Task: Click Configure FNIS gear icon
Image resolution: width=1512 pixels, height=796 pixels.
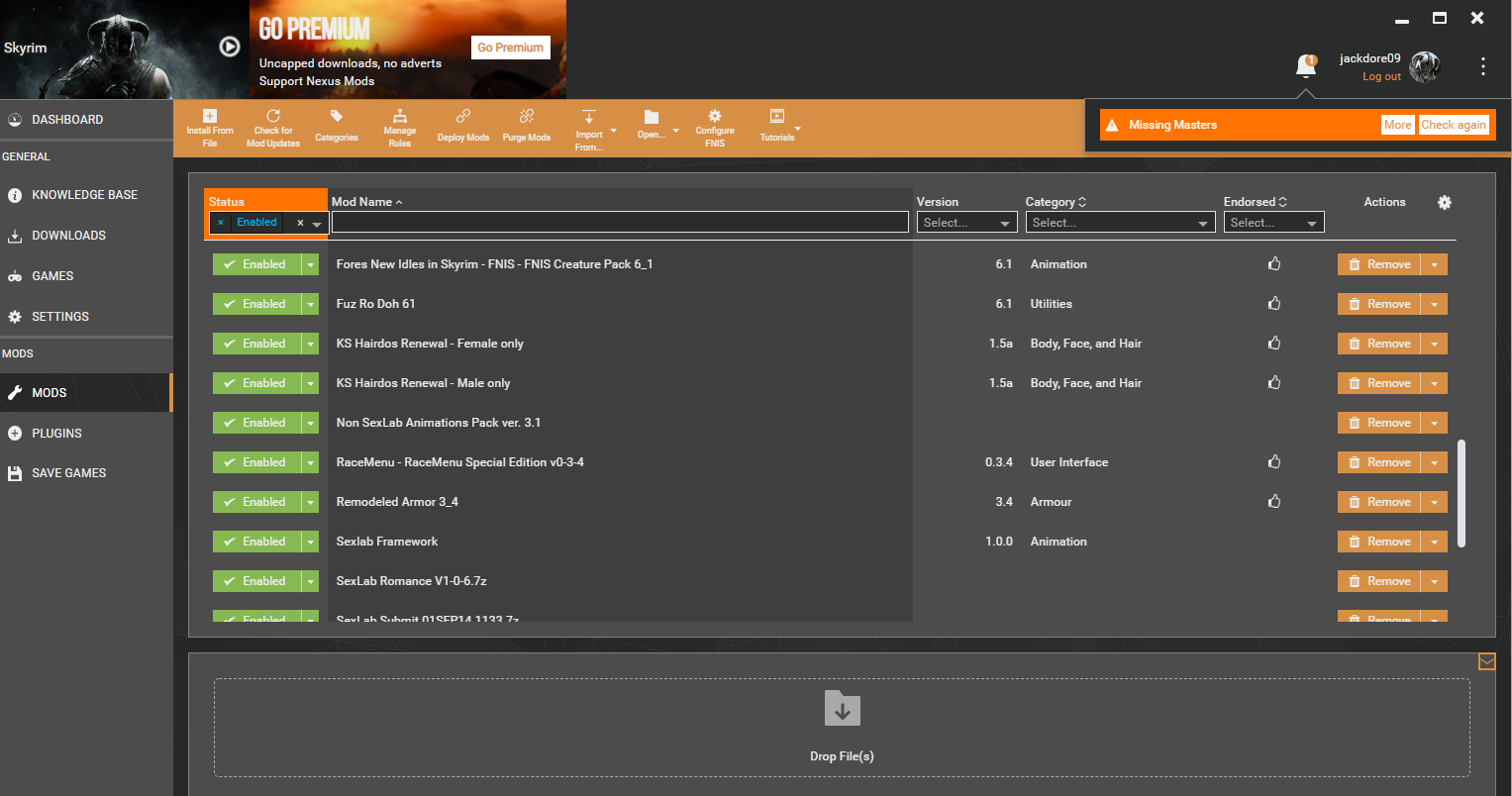Action: [x=715, y=116]
